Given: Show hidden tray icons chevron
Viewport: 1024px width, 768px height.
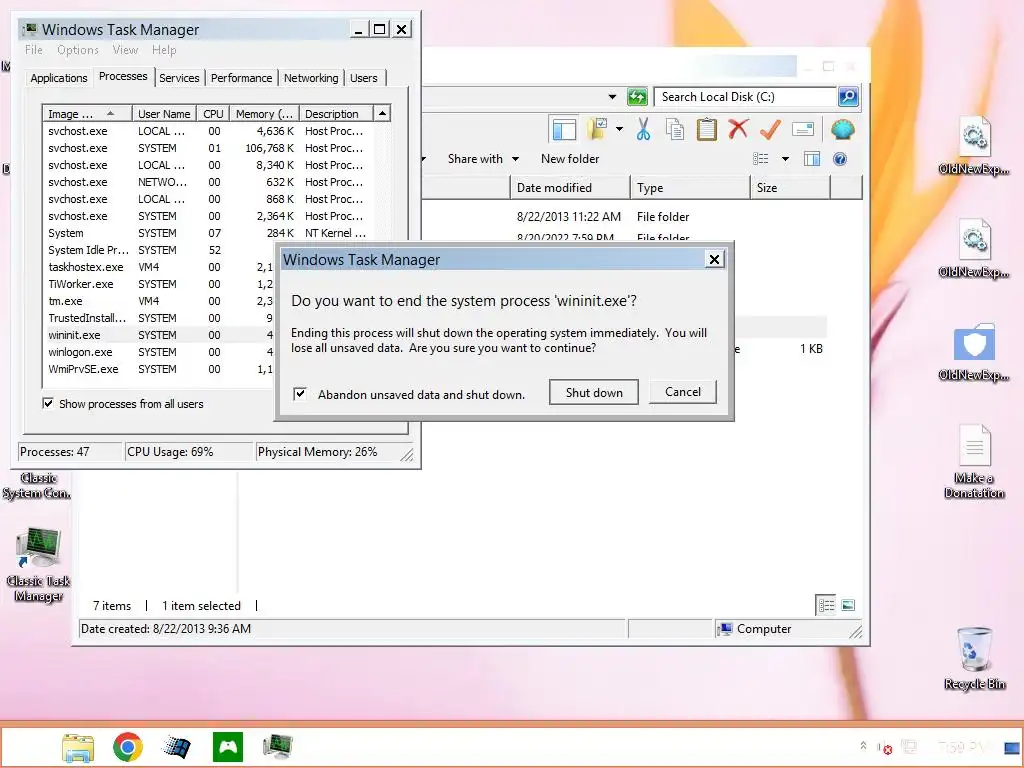Looking at the screenshot, I should click(863, 746).
